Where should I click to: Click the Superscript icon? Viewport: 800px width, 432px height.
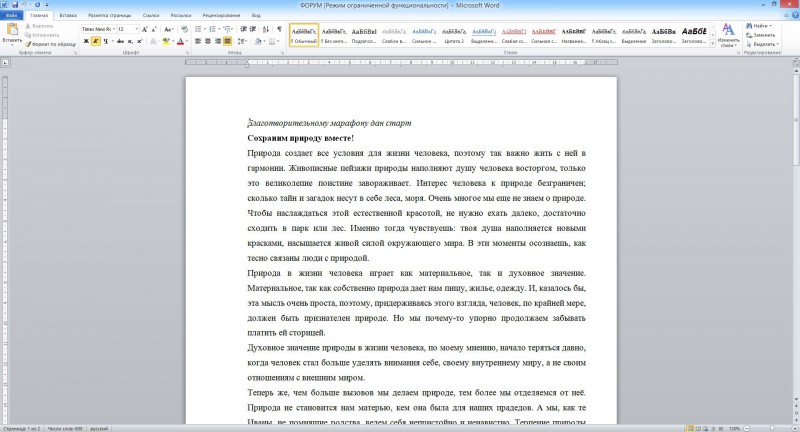pos(139,41)
